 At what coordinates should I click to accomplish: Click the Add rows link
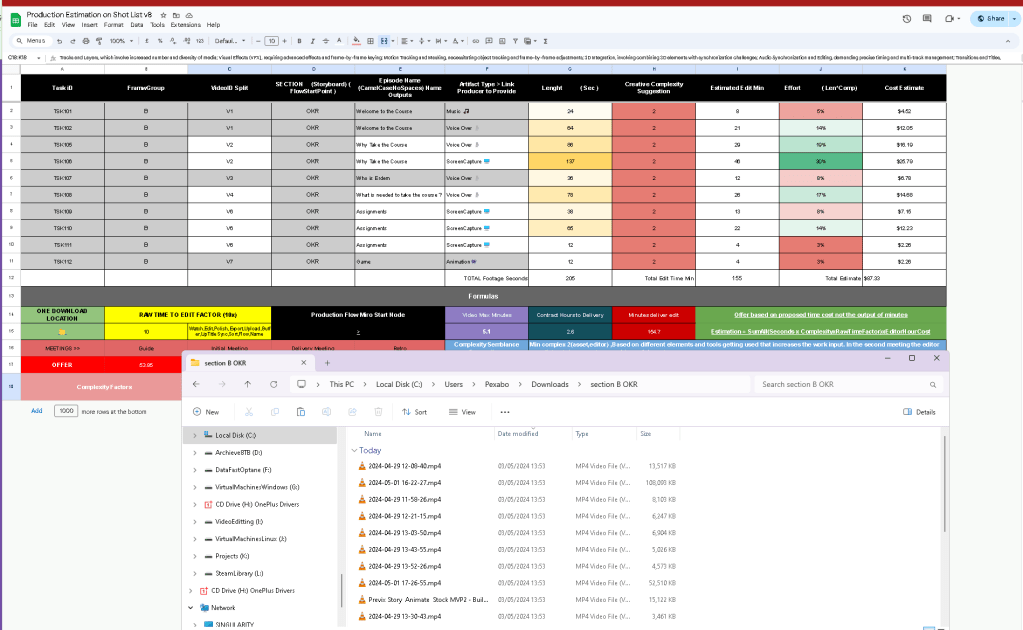pyautogui.click(x=37, y=411)
